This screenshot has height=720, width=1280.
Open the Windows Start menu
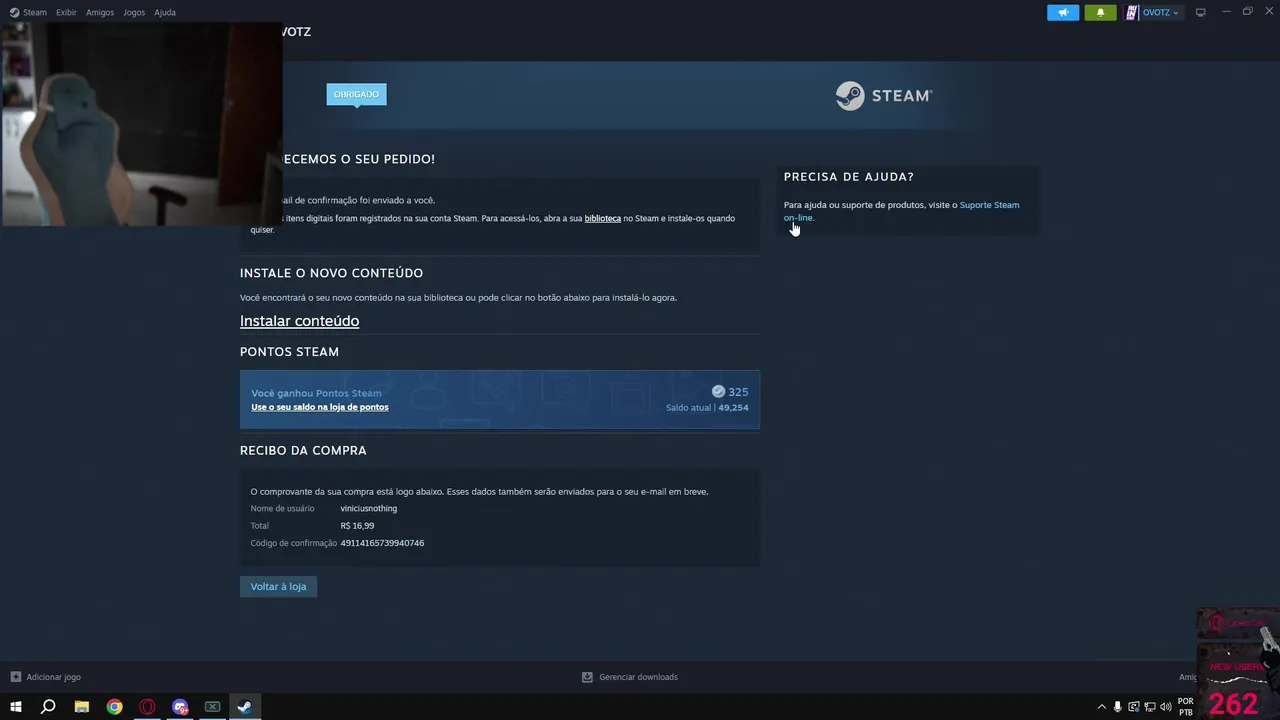15,707
